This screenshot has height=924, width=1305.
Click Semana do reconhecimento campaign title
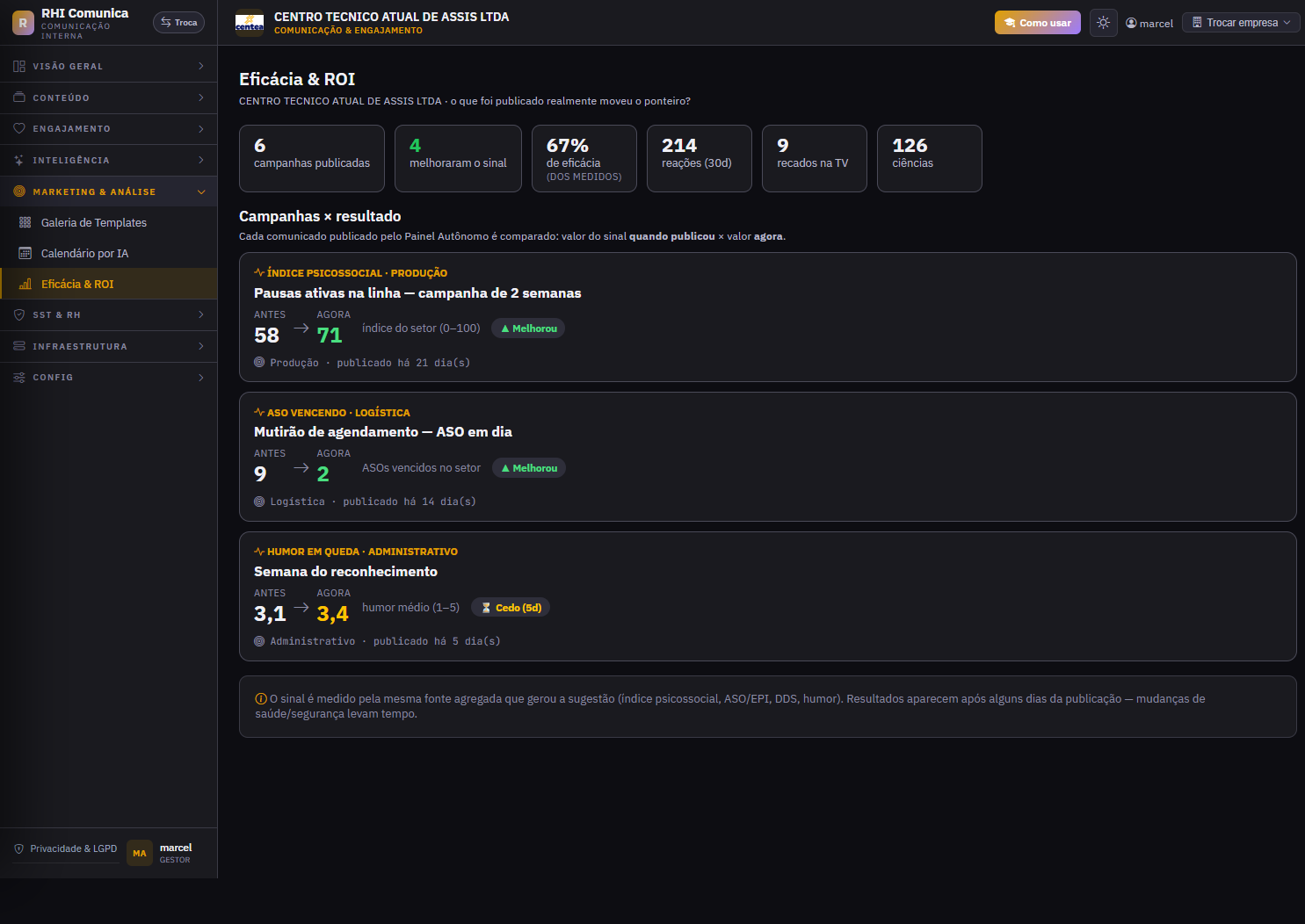pyautogui.click(x=345, y=572)
